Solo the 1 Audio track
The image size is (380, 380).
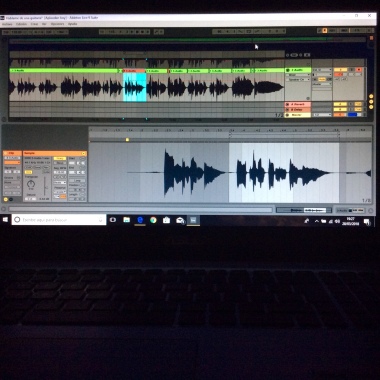tap(351, 70)
